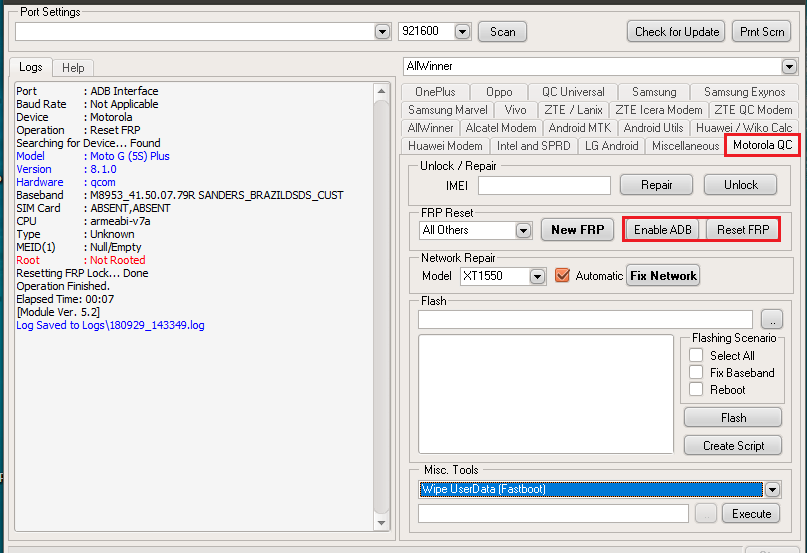Viewport: 807px width, 553px height.
Task: Open the Samsung tab
Action: point(654,92)
